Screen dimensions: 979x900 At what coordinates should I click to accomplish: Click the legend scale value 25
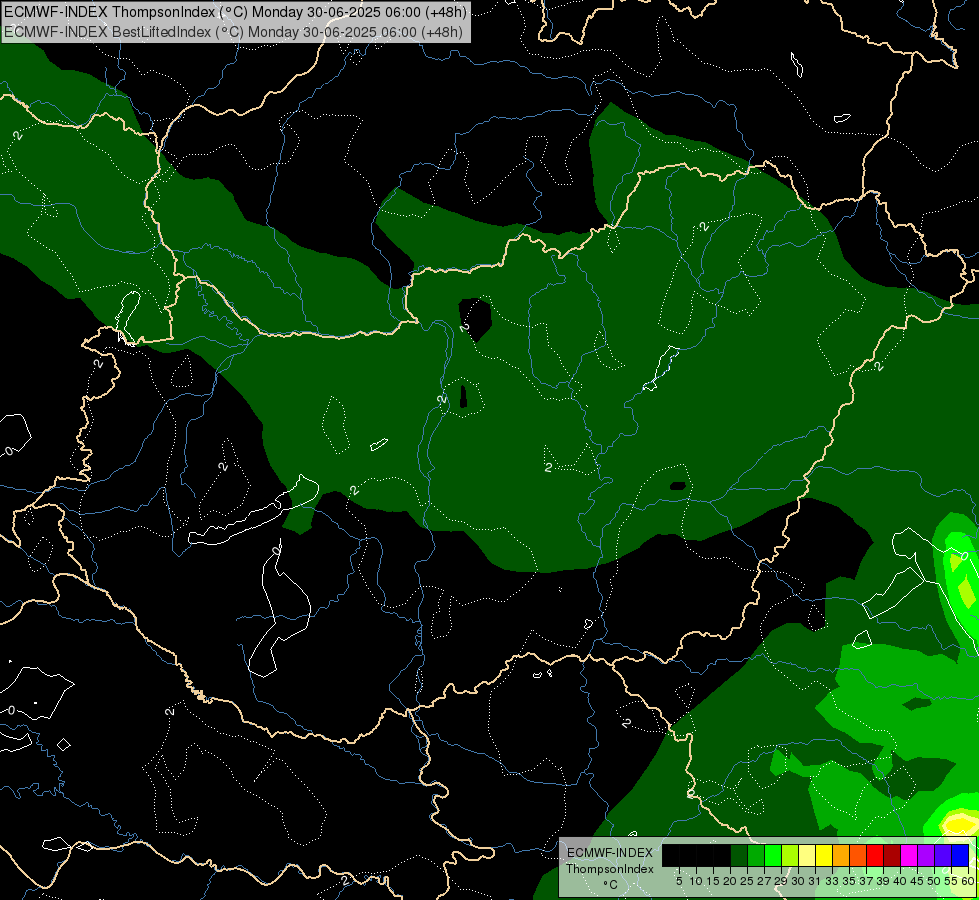coord(747,881)
